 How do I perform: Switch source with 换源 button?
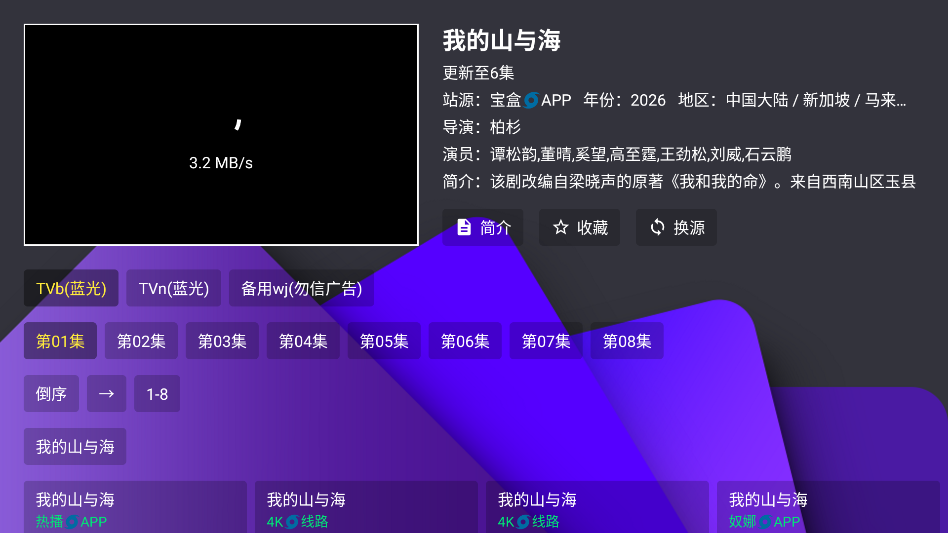(676, 227)
